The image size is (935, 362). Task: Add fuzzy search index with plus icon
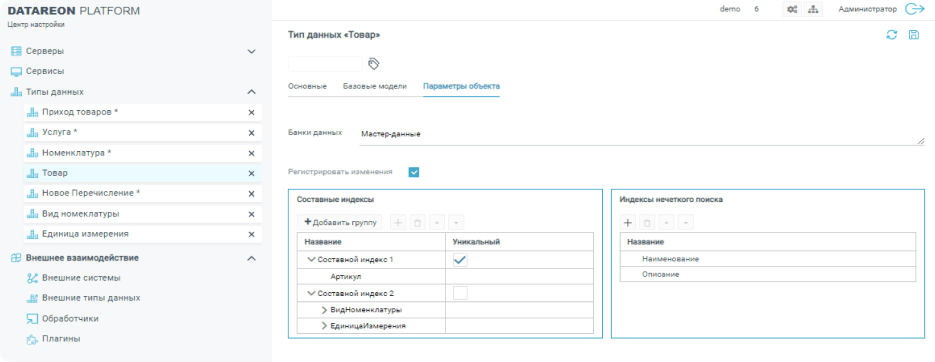pos(627,223)
